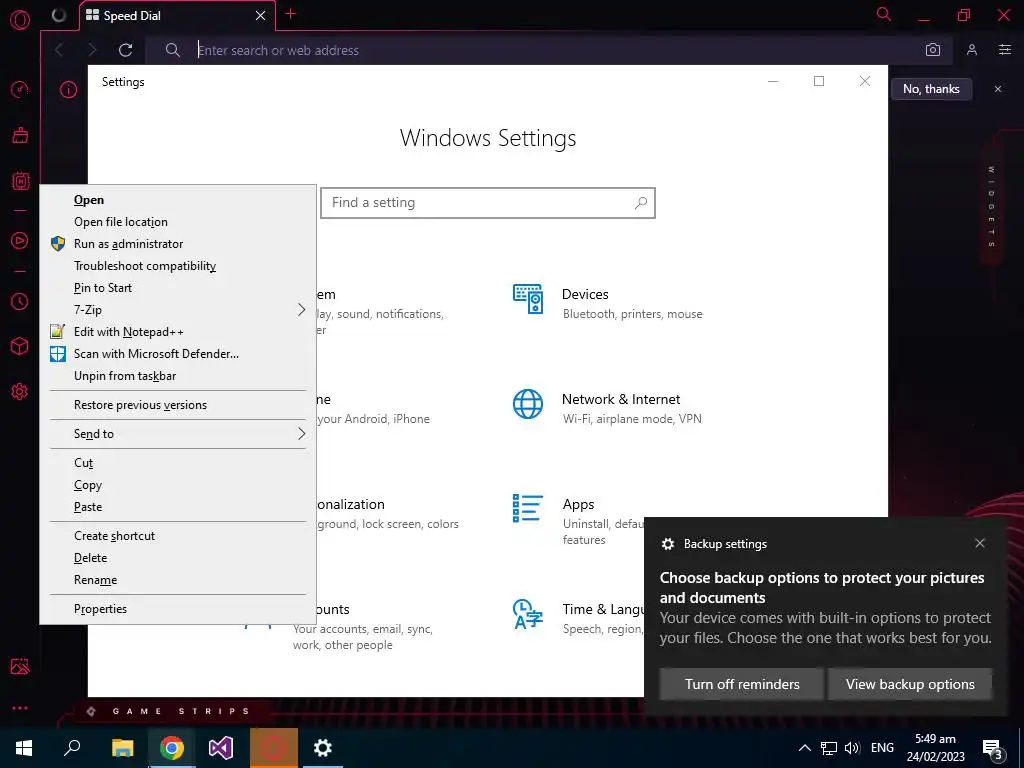Select Restore previous versions
The height and width of the screenshot is (768, 1024).
point(178,405)
